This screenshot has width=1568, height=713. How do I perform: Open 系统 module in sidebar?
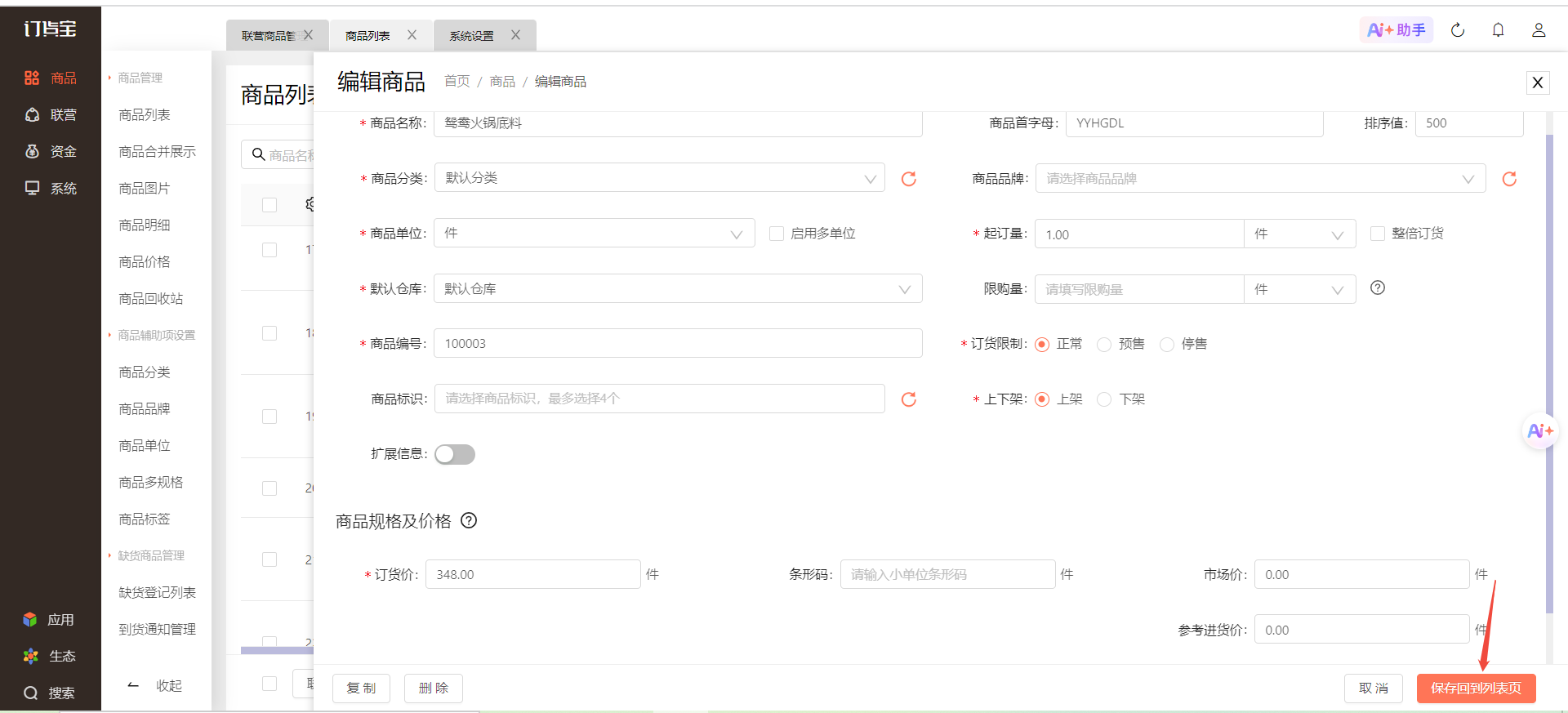point(50,188)
